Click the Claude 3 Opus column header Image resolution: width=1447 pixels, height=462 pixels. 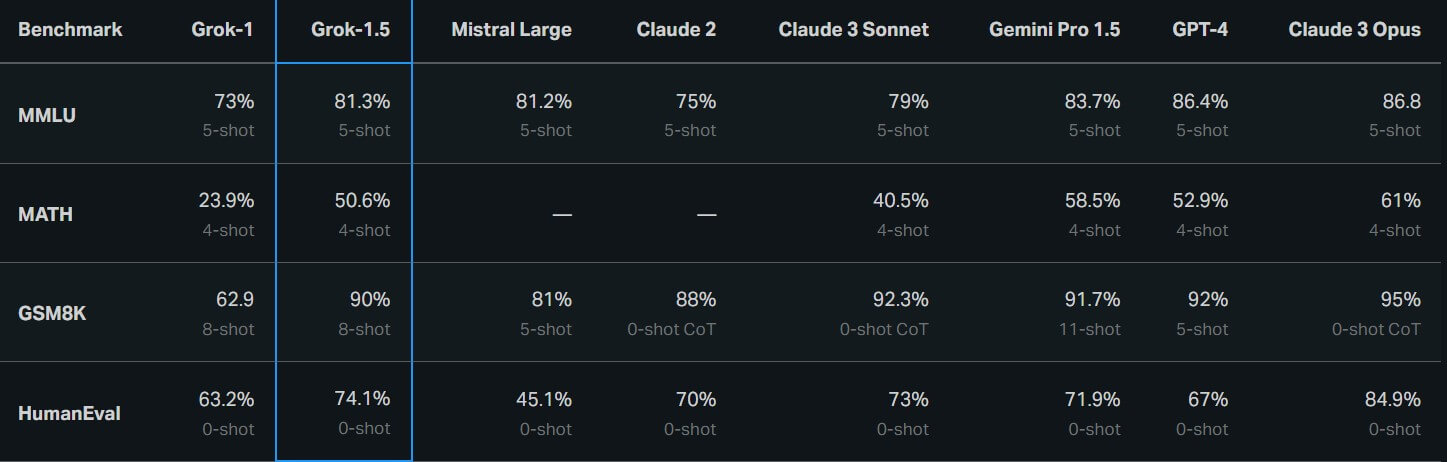coord(1355,30)
